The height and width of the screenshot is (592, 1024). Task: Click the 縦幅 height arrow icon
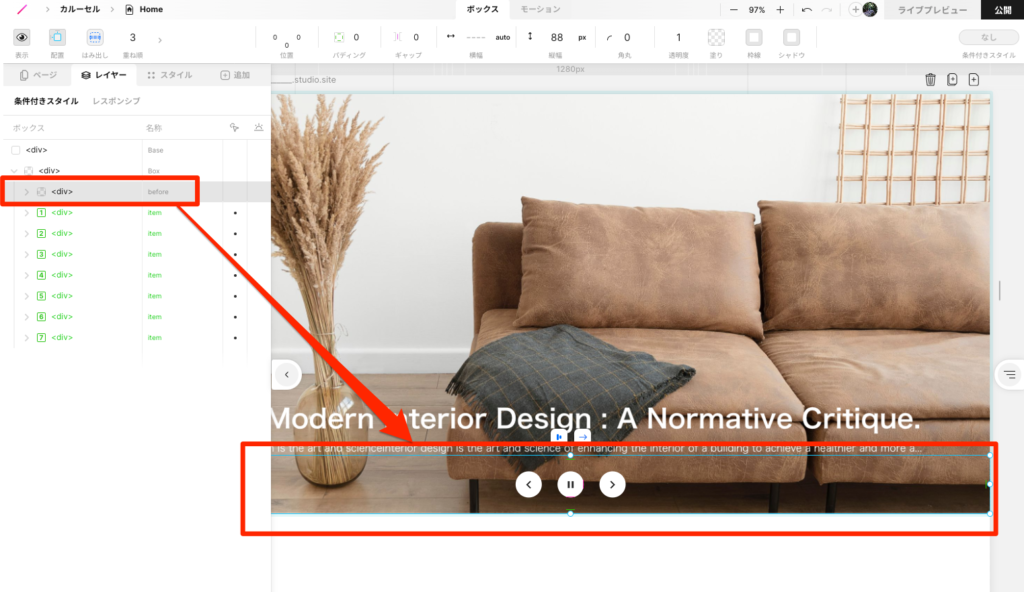click(530, 37)
